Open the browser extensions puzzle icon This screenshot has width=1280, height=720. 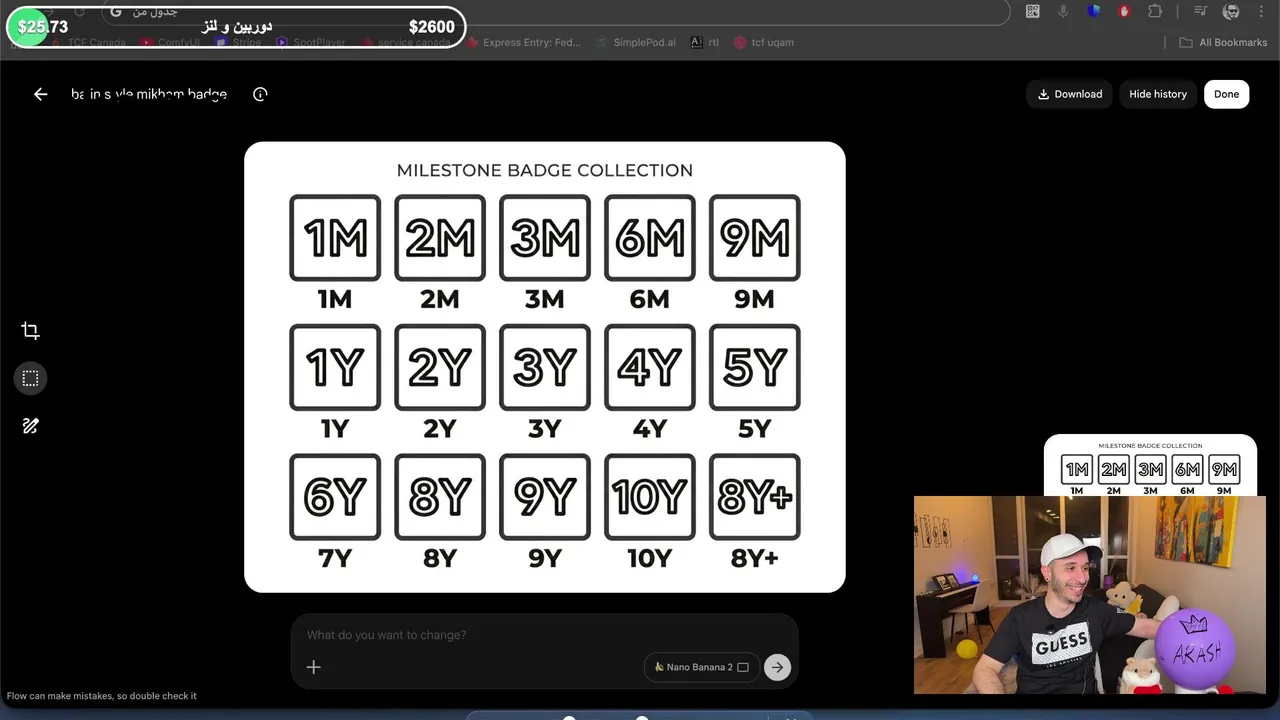pyautogui.click(x=1155, y=11)
